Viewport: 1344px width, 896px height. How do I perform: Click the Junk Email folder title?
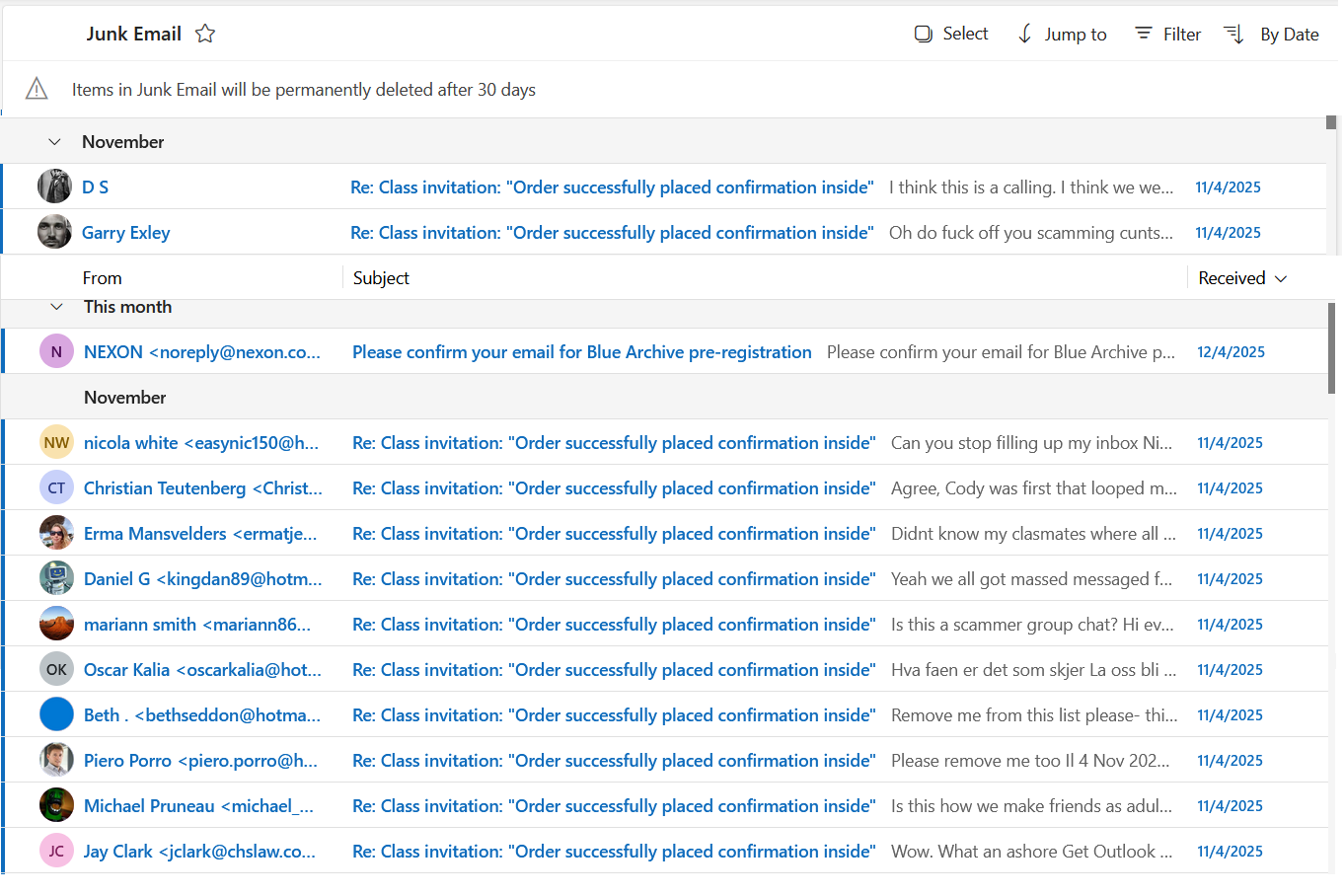pos(134,34)
